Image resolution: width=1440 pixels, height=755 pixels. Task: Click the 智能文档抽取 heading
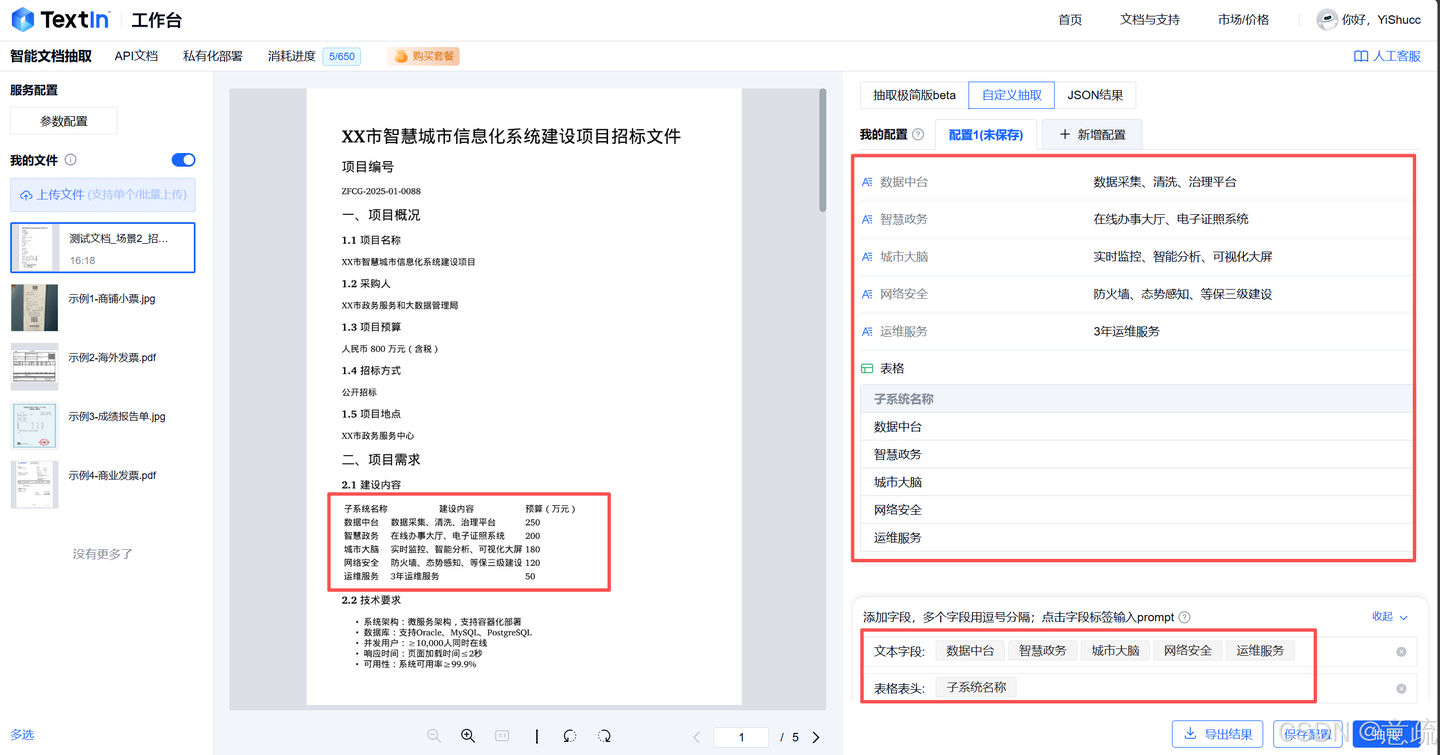coord(51,56)
